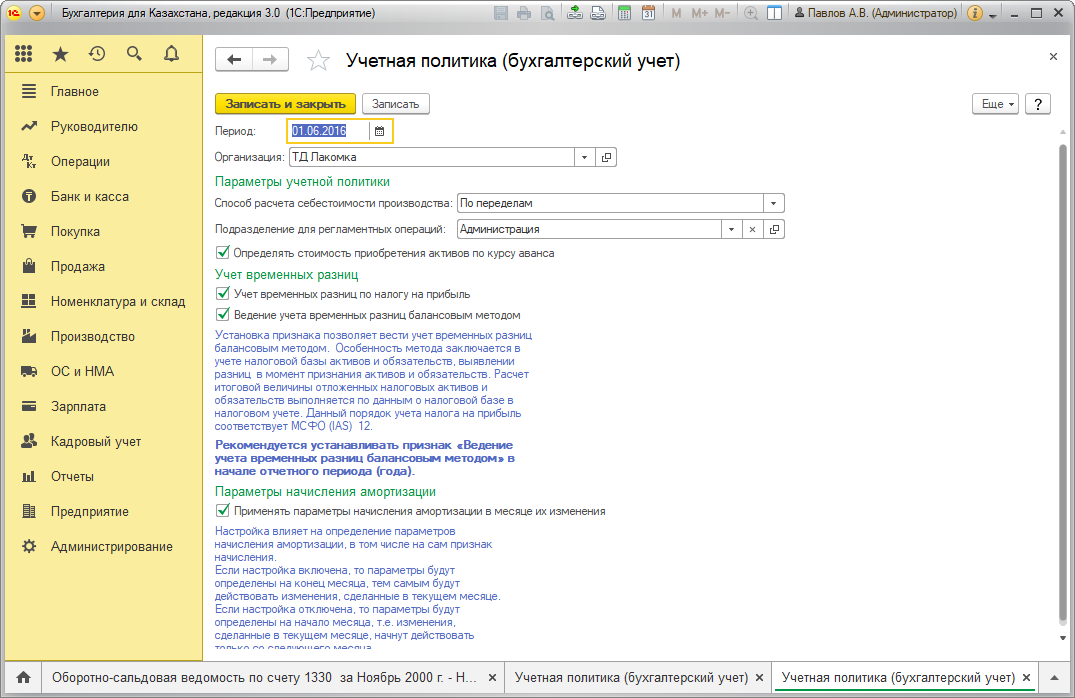
Task: Toggle 'Учет временных разниц по налогу на прибыль'
Action: point(223,293)
